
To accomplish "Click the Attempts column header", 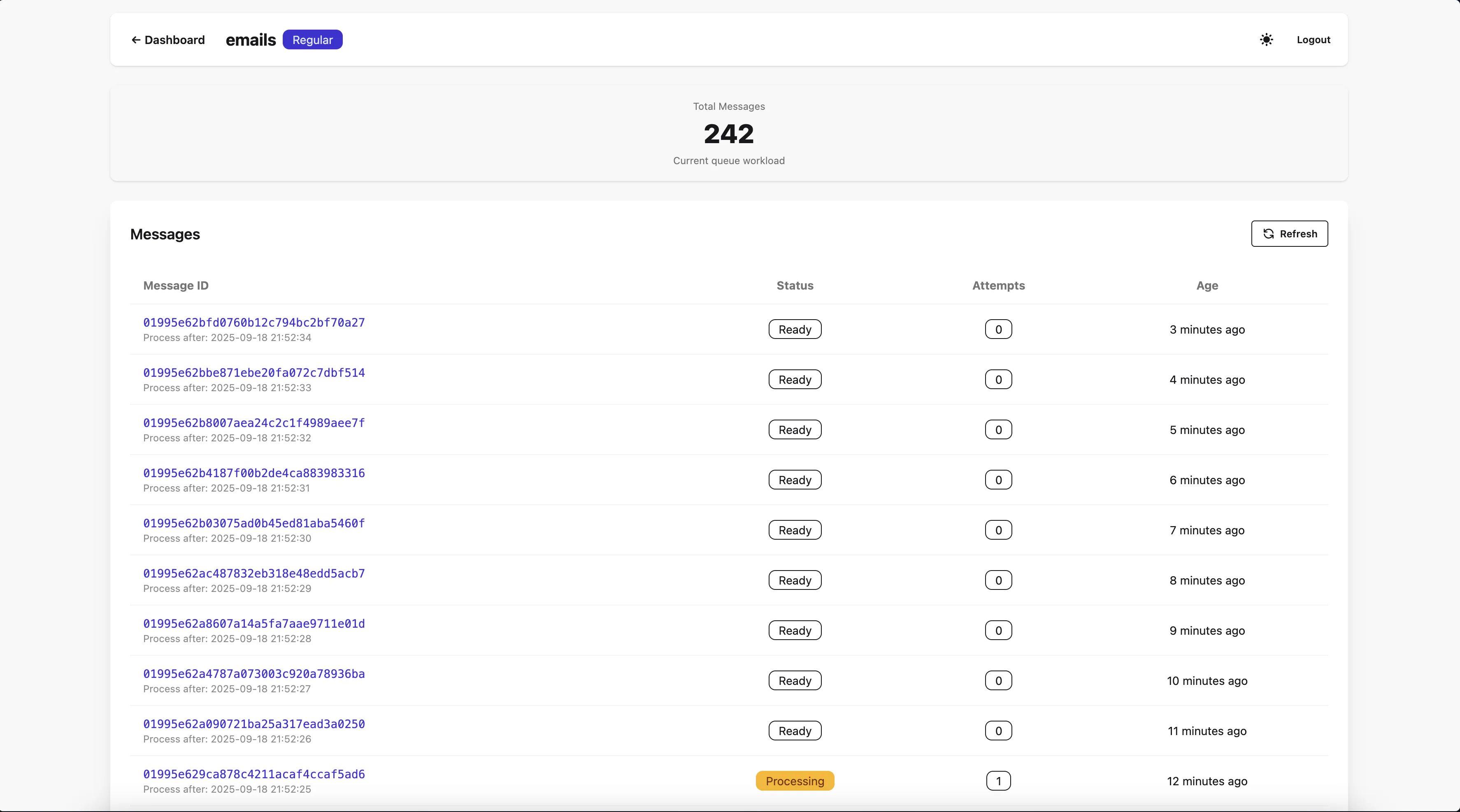I will pyautogui.click(x=997, y=285).
